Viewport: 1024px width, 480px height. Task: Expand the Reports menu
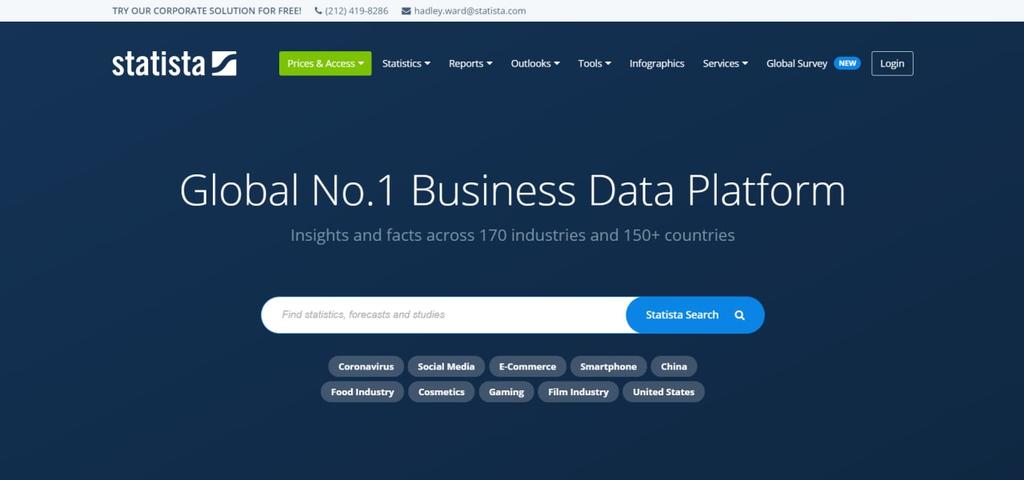[470, 63]
